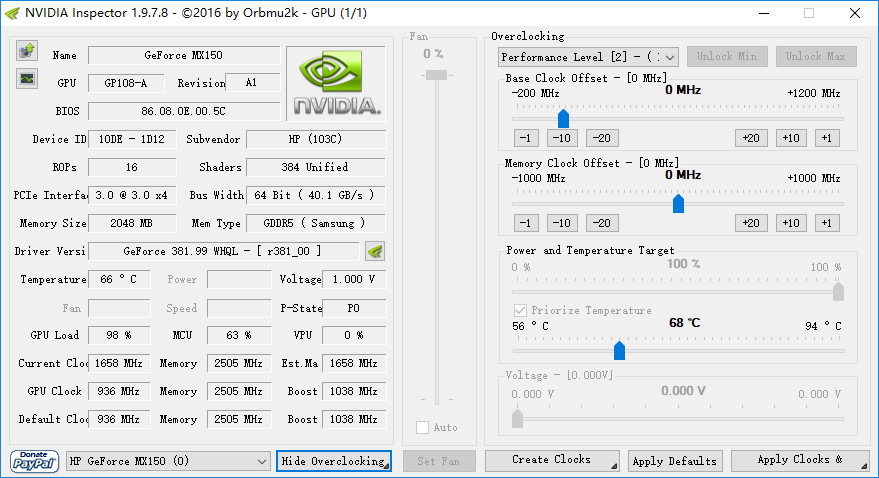Close the NVIDIA Inspector window
879x478 pixels.
(855, 13)
